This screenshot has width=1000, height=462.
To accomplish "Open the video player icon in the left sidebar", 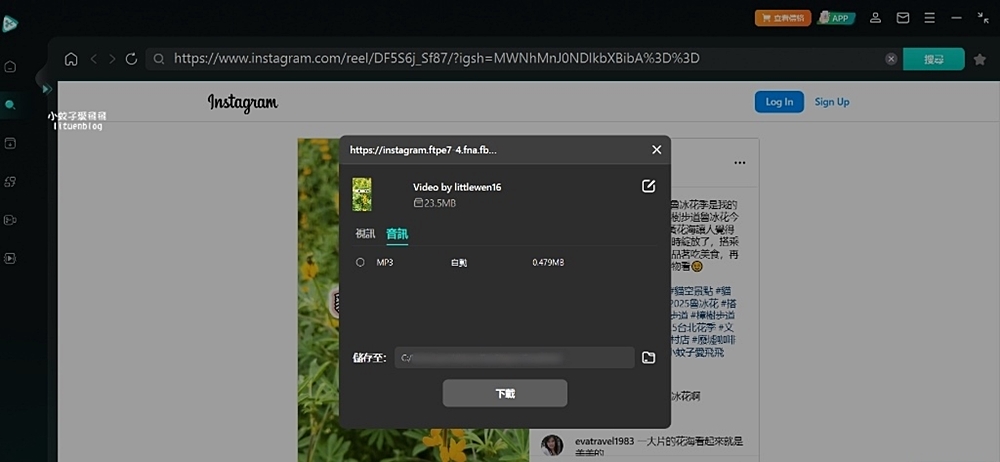I will (10, 258).
